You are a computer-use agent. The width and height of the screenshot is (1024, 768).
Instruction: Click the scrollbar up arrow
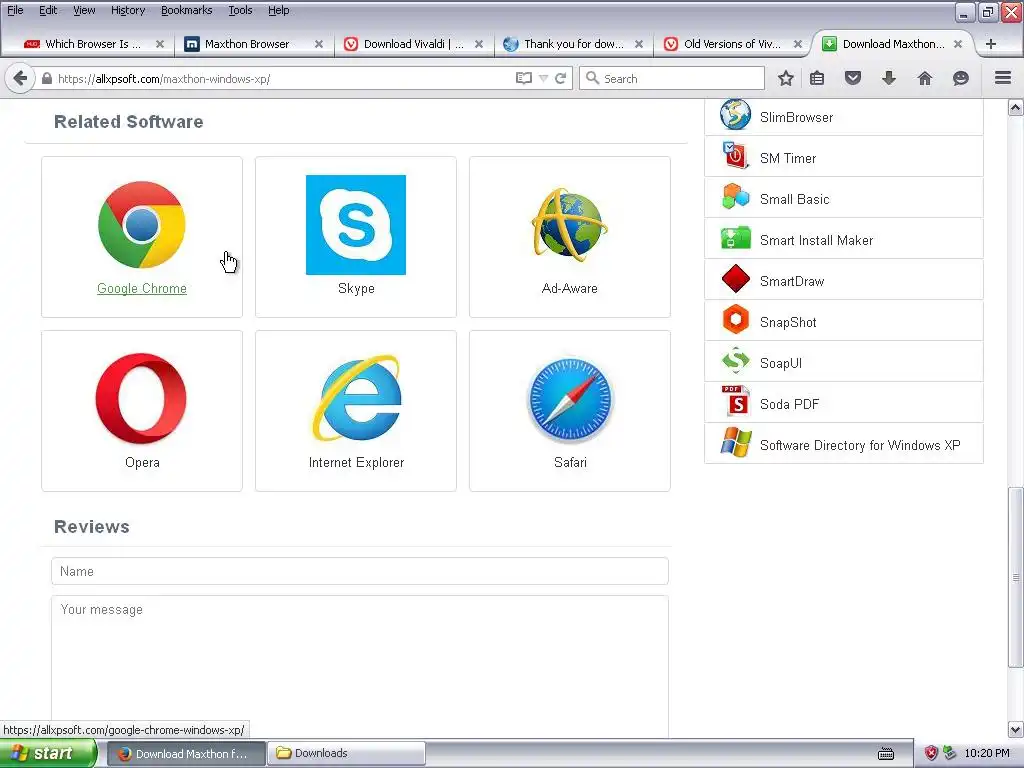pos(1016,108)
